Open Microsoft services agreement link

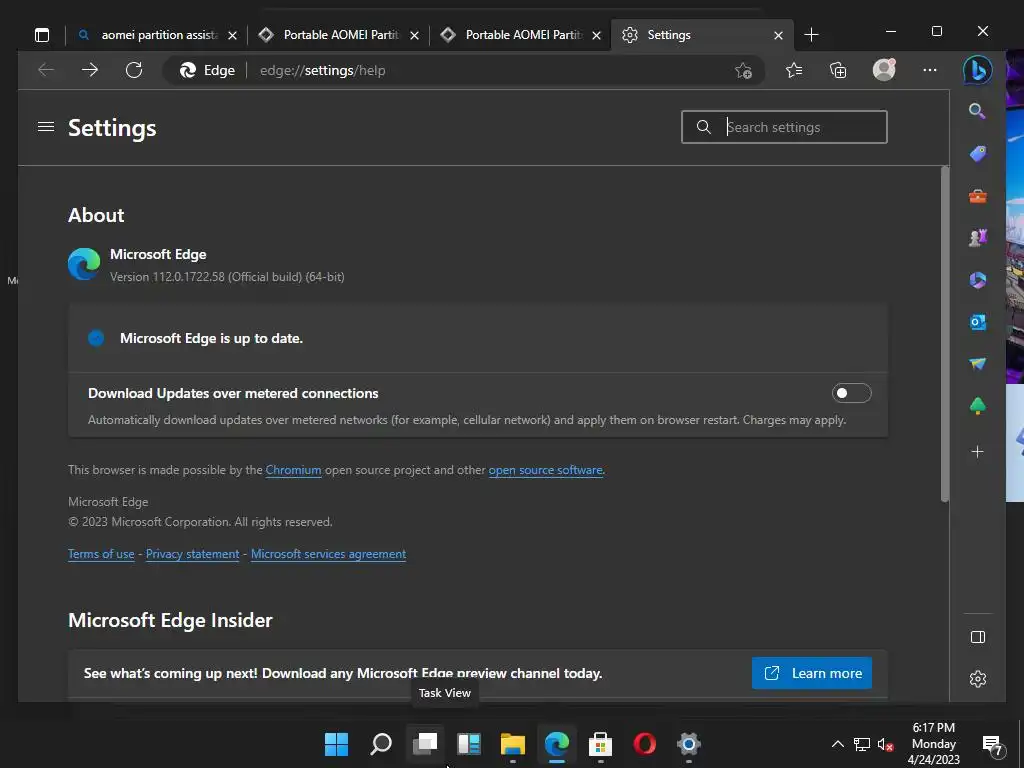pos(328,554)
